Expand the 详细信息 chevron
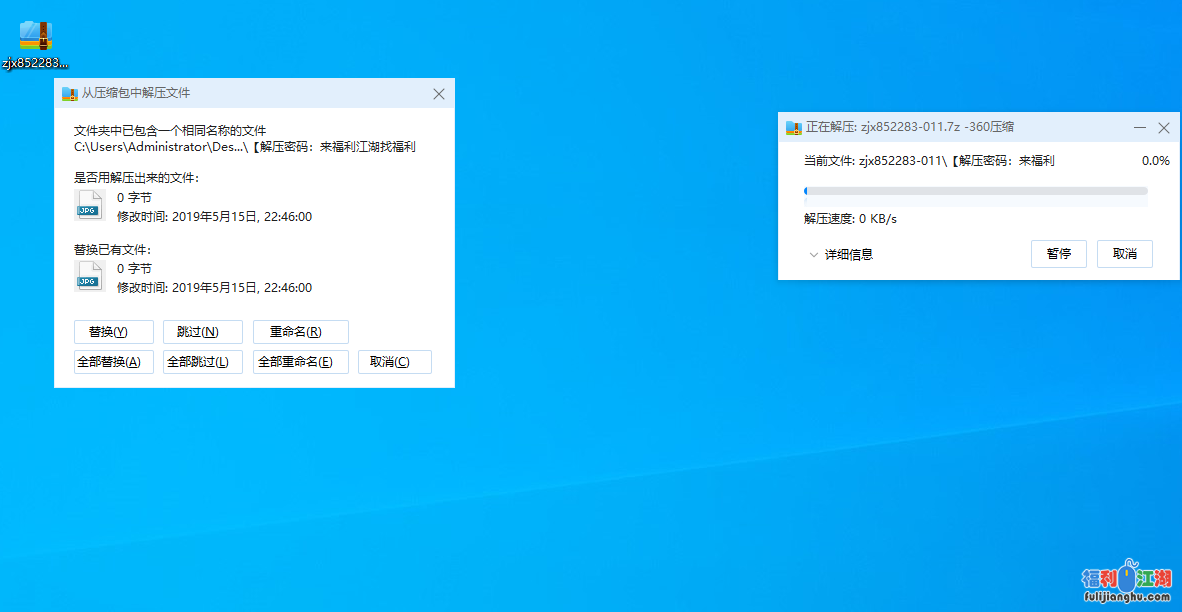The image size is (1182, 612). 814,255
